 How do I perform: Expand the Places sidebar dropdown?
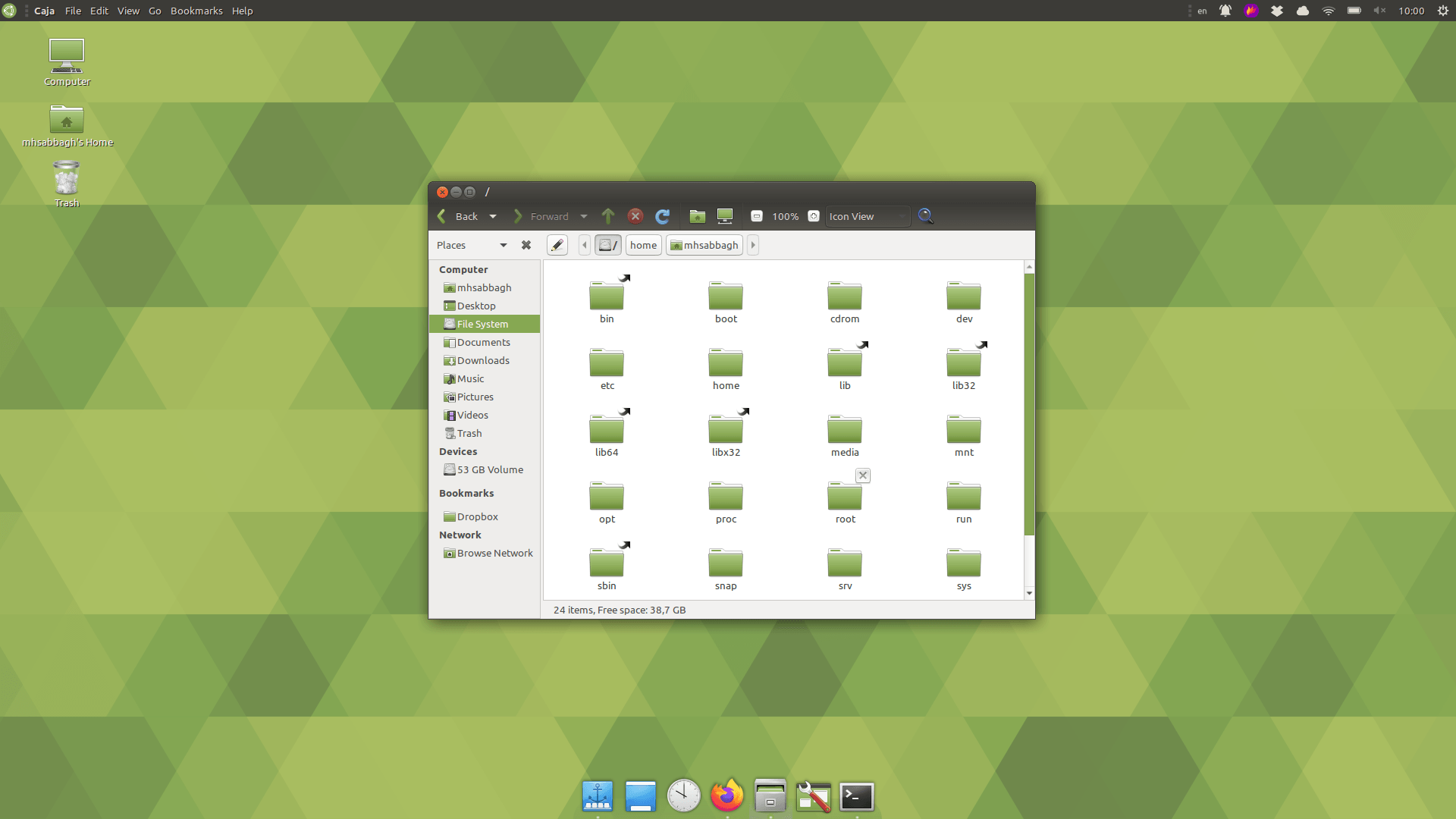coord(503,246)
